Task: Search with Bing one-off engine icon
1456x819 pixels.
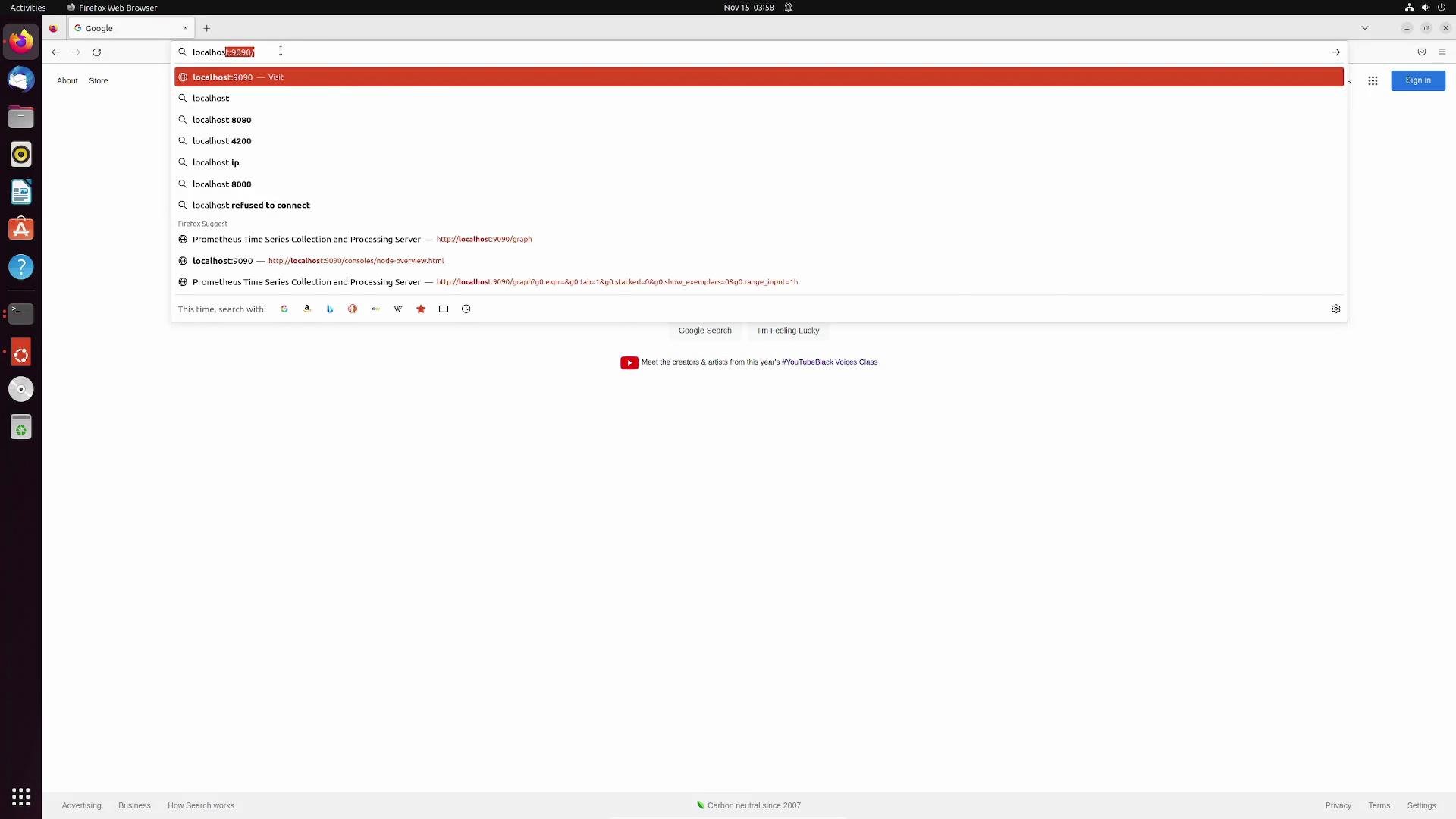Action: point(330,309)
